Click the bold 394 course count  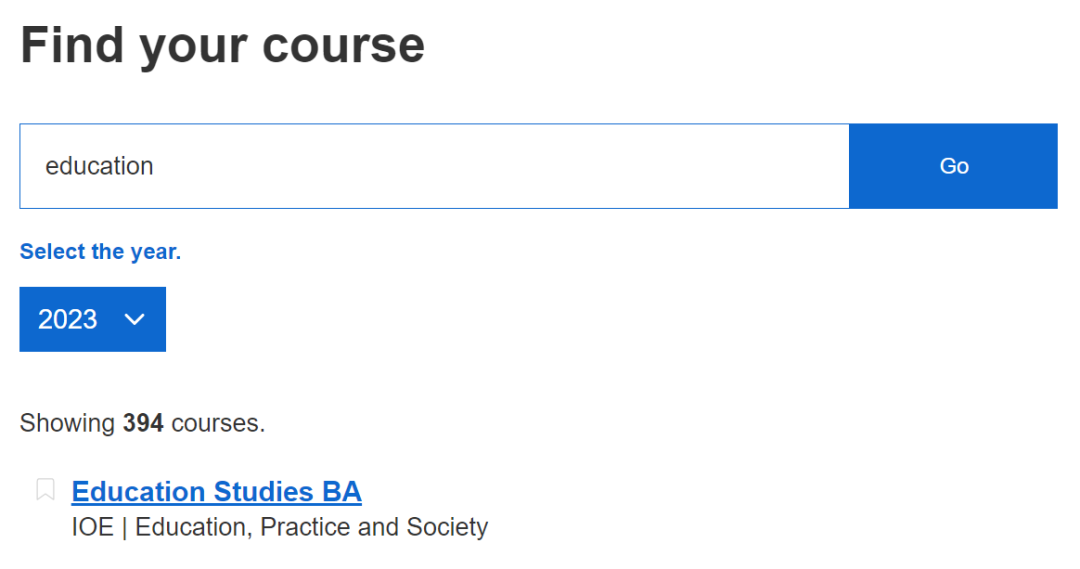tap(143, 423)
